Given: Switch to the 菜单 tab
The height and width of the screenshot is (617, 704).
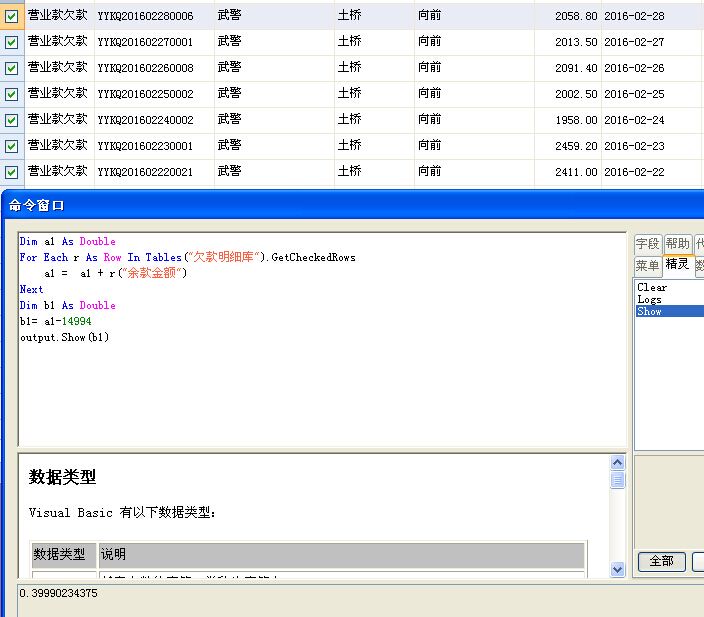Looking at the screenshot, I should (648, 265).
